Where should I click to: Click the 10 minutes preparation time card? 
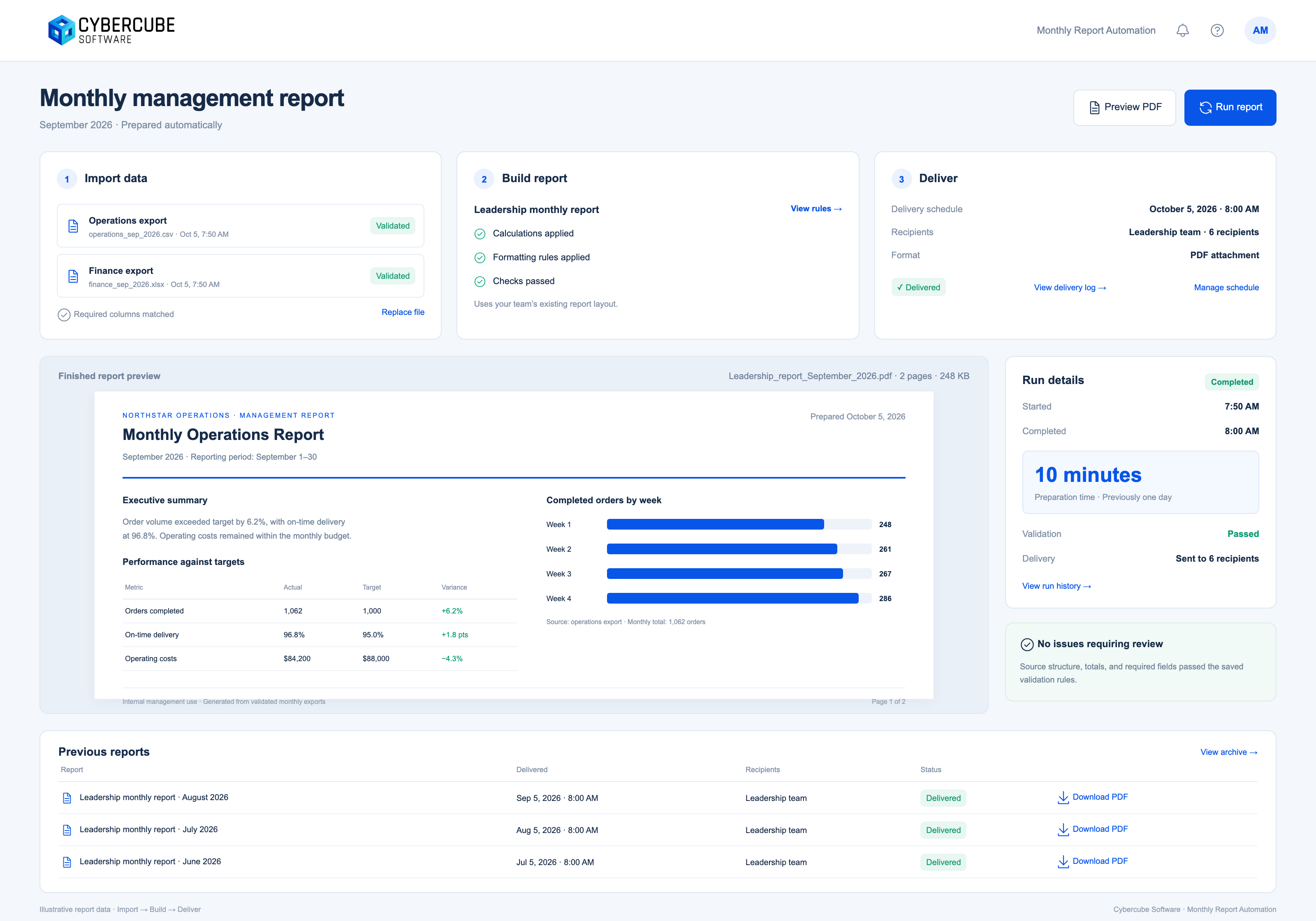pos(1141,483)
